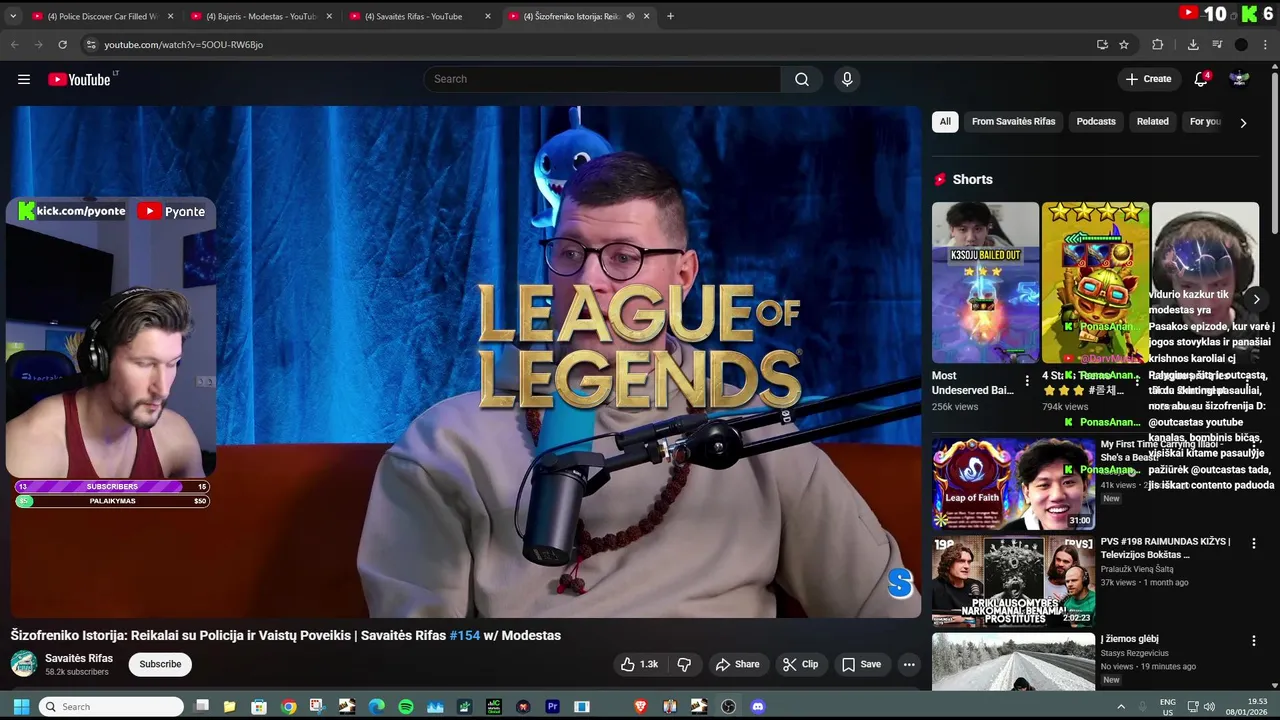Open Premiere Pro from the taskbar
Screen dimensions: 1280x720
[x=552, y=706]
